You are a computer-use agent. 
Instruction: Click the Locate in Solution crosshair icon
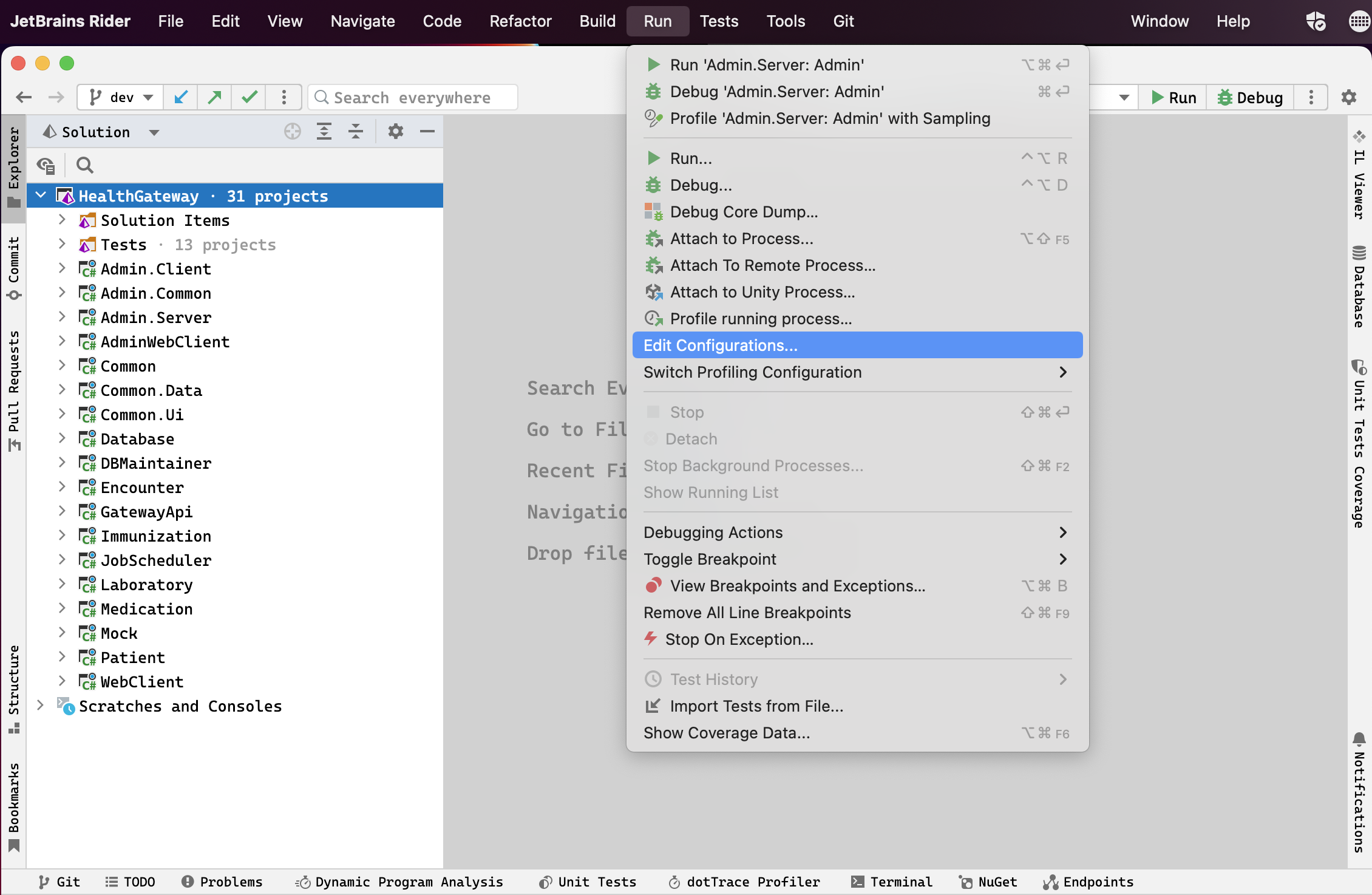(293, 131)
